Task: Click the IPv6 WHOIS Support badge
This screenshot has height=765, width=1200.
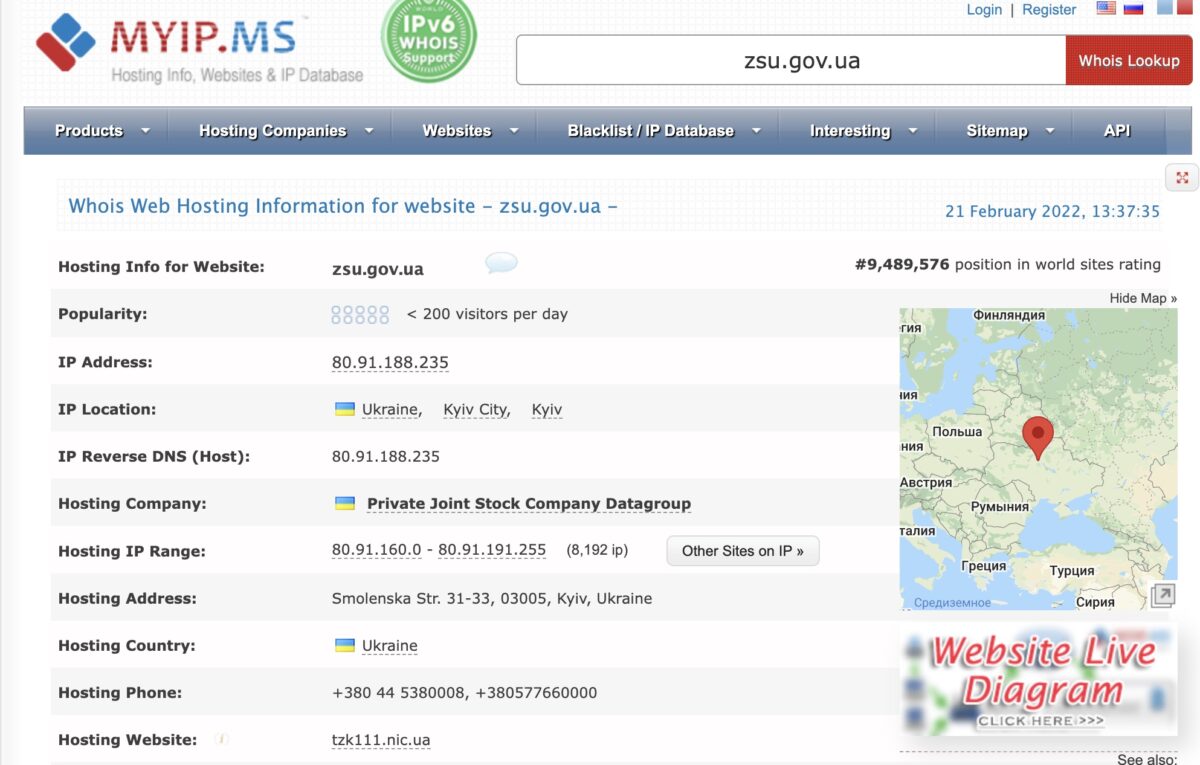Action: click(x=429, y=39)
